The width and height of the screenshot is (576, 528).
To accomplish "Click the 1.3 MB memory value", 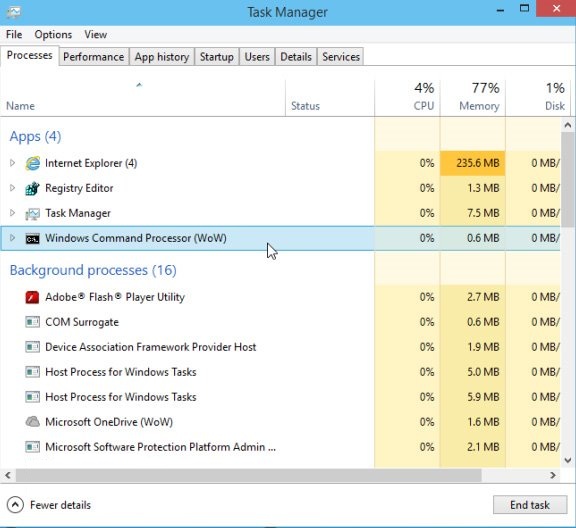I will tap(483, 188).
